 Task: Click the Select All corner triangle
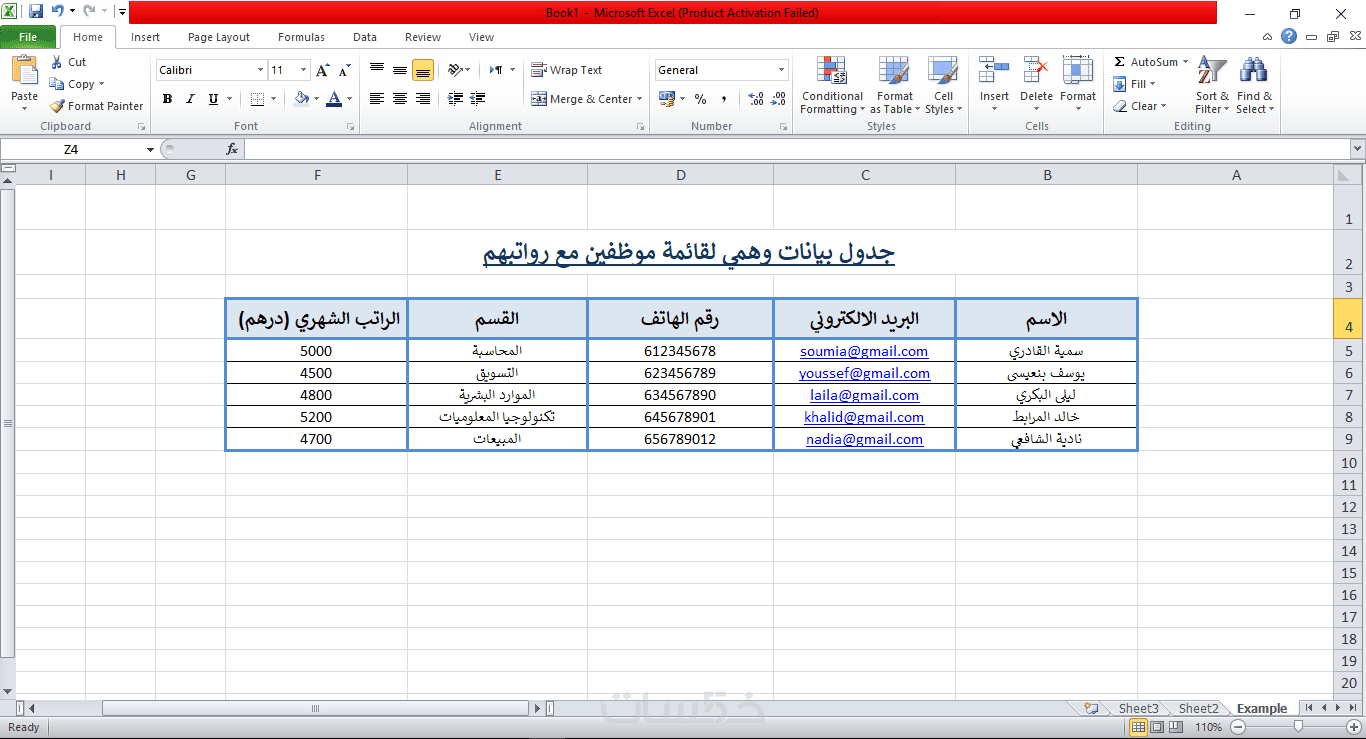click(x=1346, y=175)
